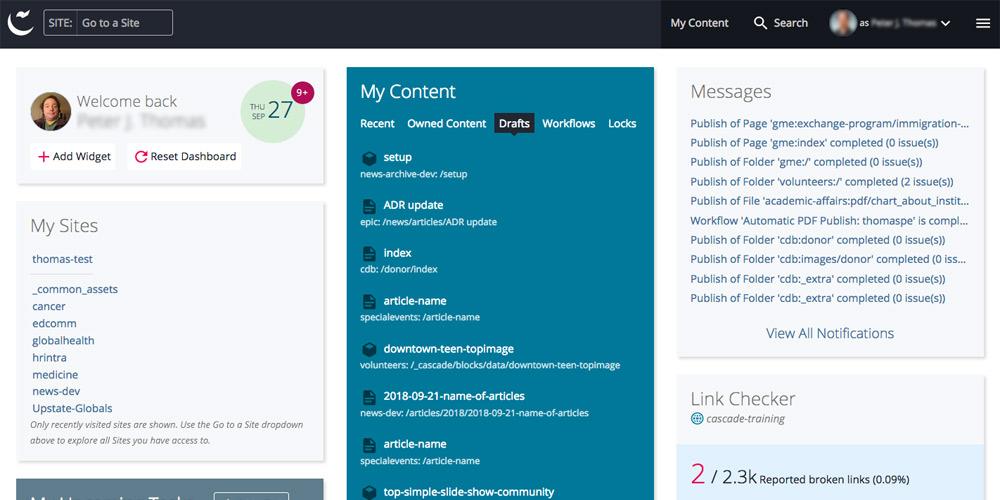Click the Link Checker widget heading
Image resolution: width=1000 pixels, height=500 pixels.
(743, 399)
